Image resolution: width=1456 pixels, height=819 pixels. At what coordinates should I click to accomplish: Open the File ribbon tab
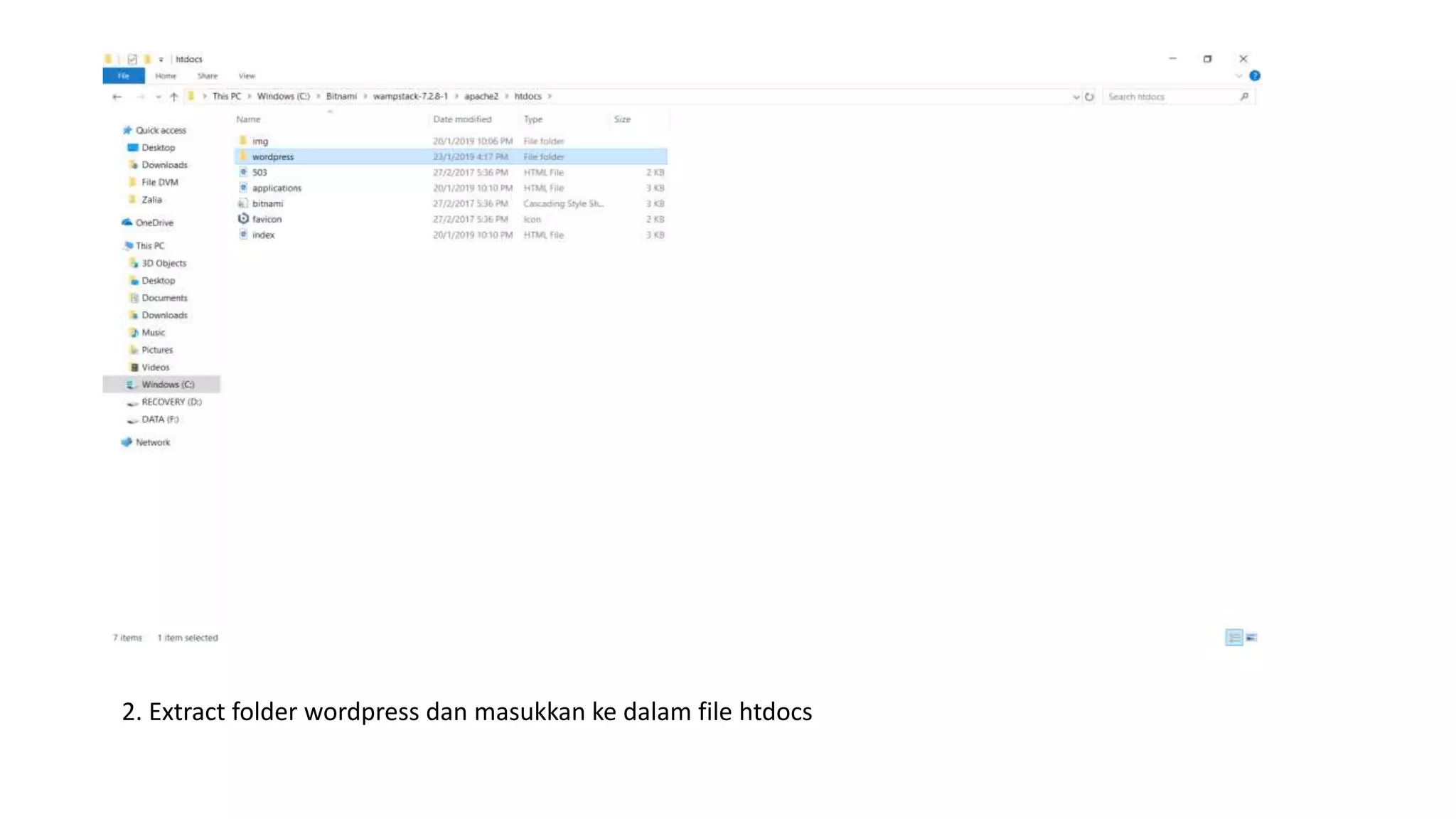coord(124,75)
